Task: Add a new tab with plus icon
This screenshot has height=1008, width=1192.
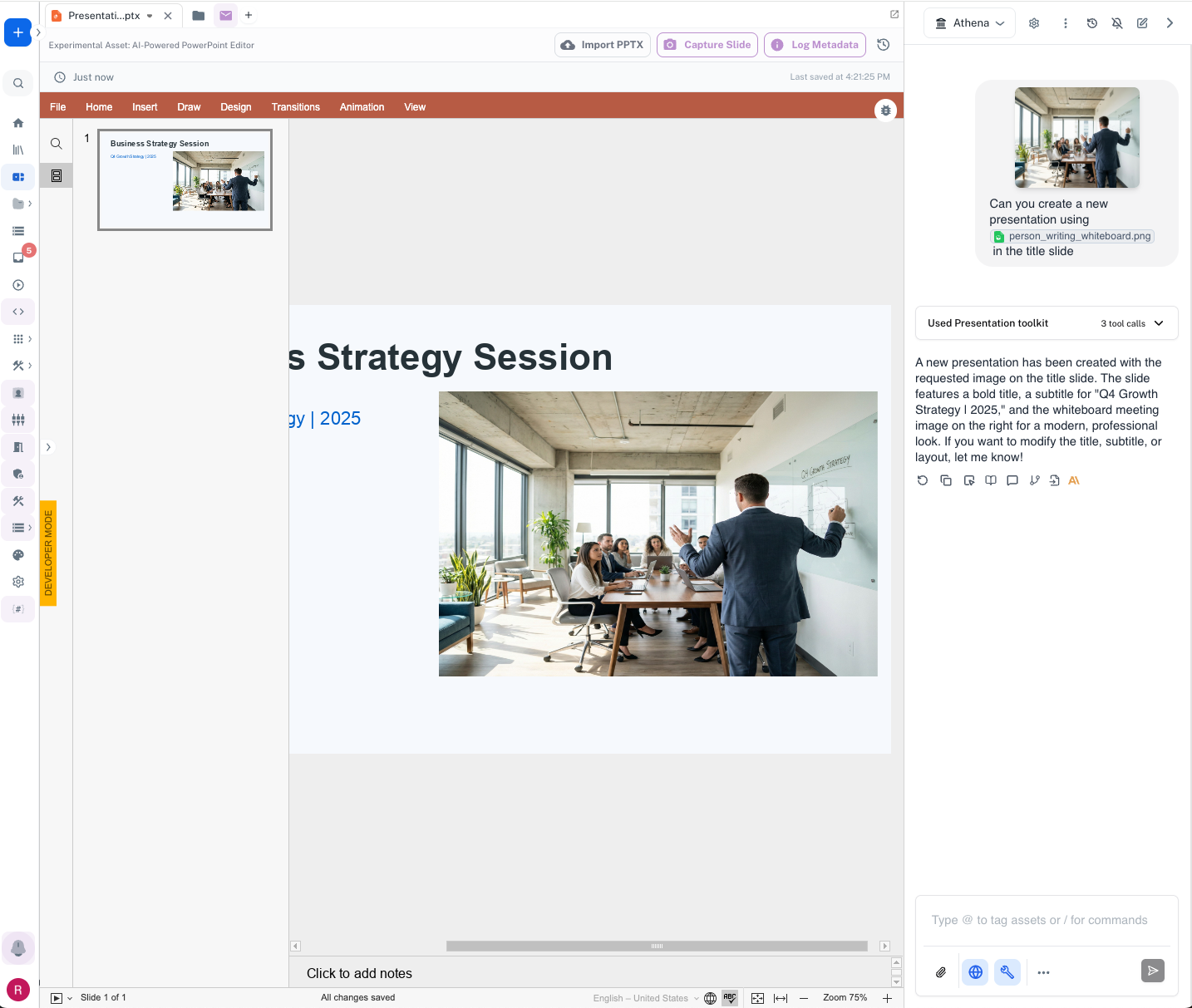Action: pos(249,15)
